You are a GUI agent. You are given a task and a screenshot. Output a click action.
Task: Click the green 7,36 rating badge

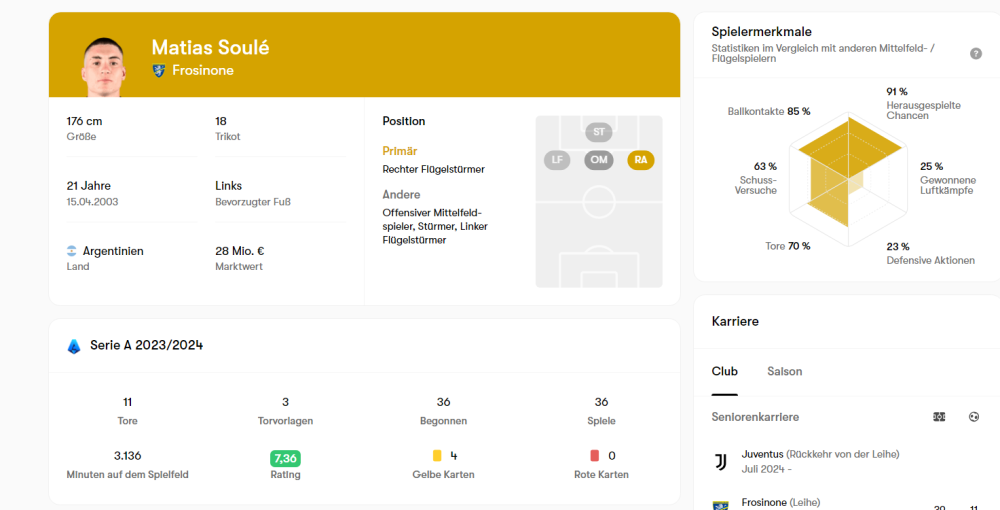point(285,458)
